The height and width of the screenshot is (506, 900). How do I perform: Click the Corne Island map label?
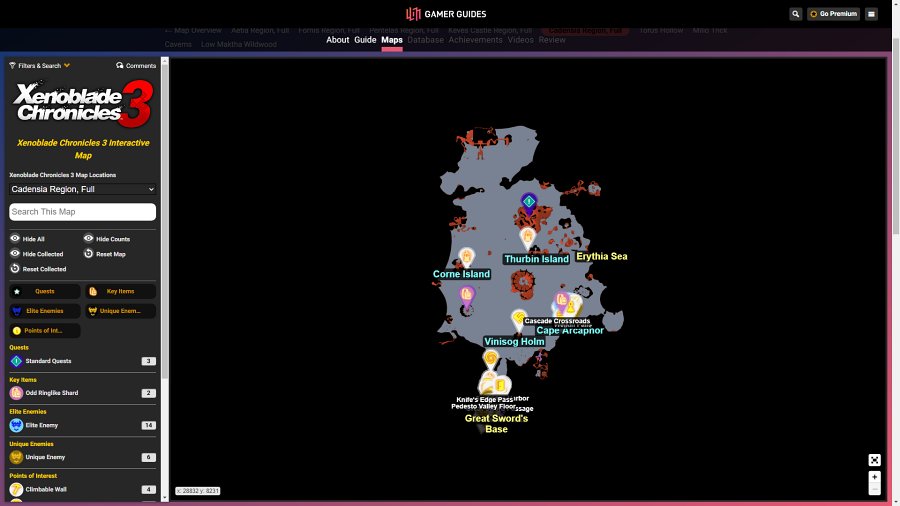461,274
